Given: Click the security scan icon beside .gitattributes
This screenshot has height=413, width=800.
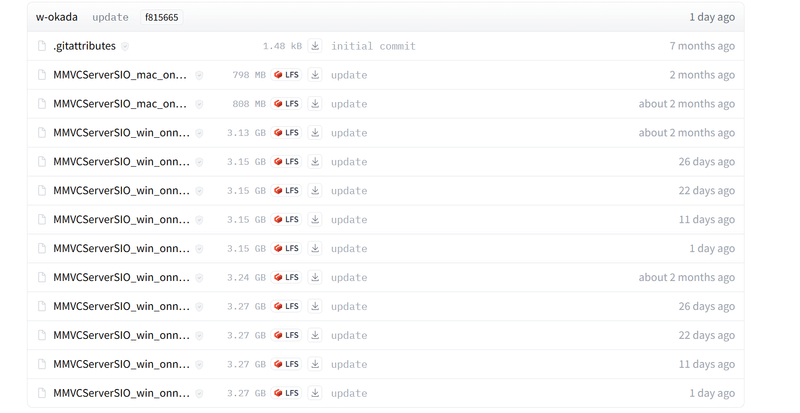Looking at the screenshot, I should coord(125,46).
